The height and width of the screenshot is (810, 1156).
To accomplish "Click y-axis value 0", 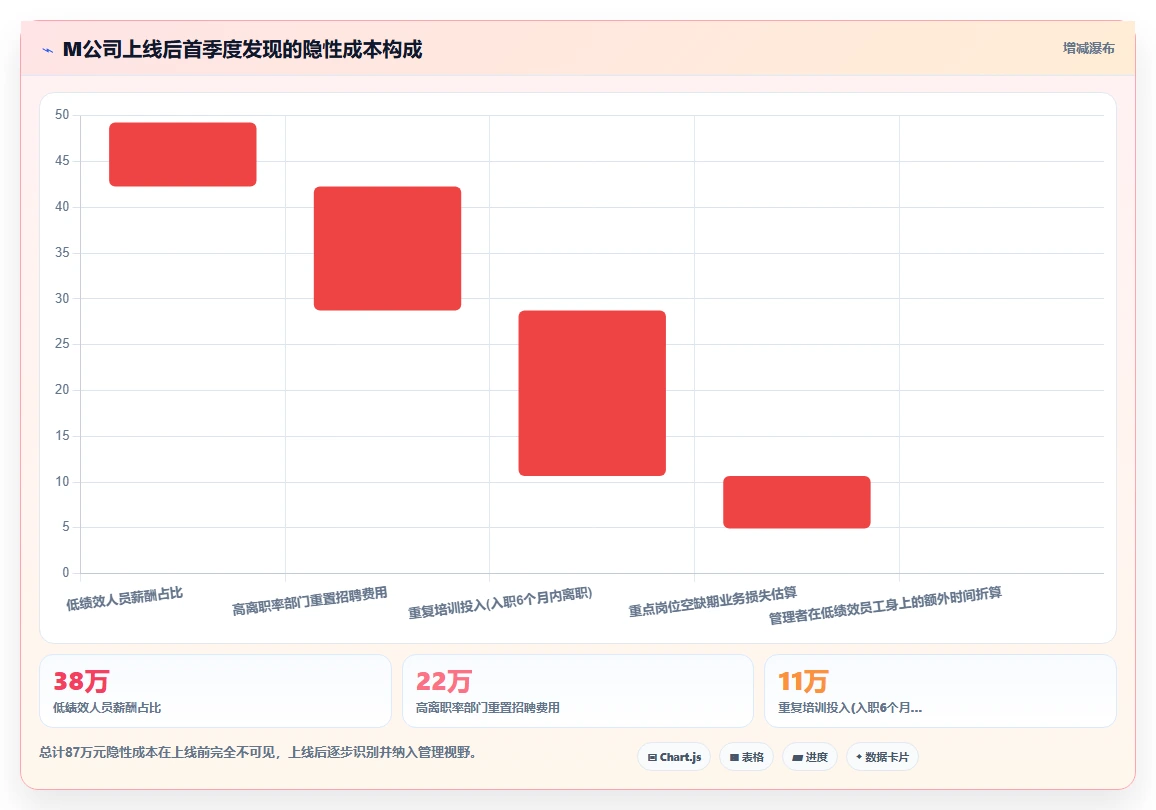I will pos(66,573).
